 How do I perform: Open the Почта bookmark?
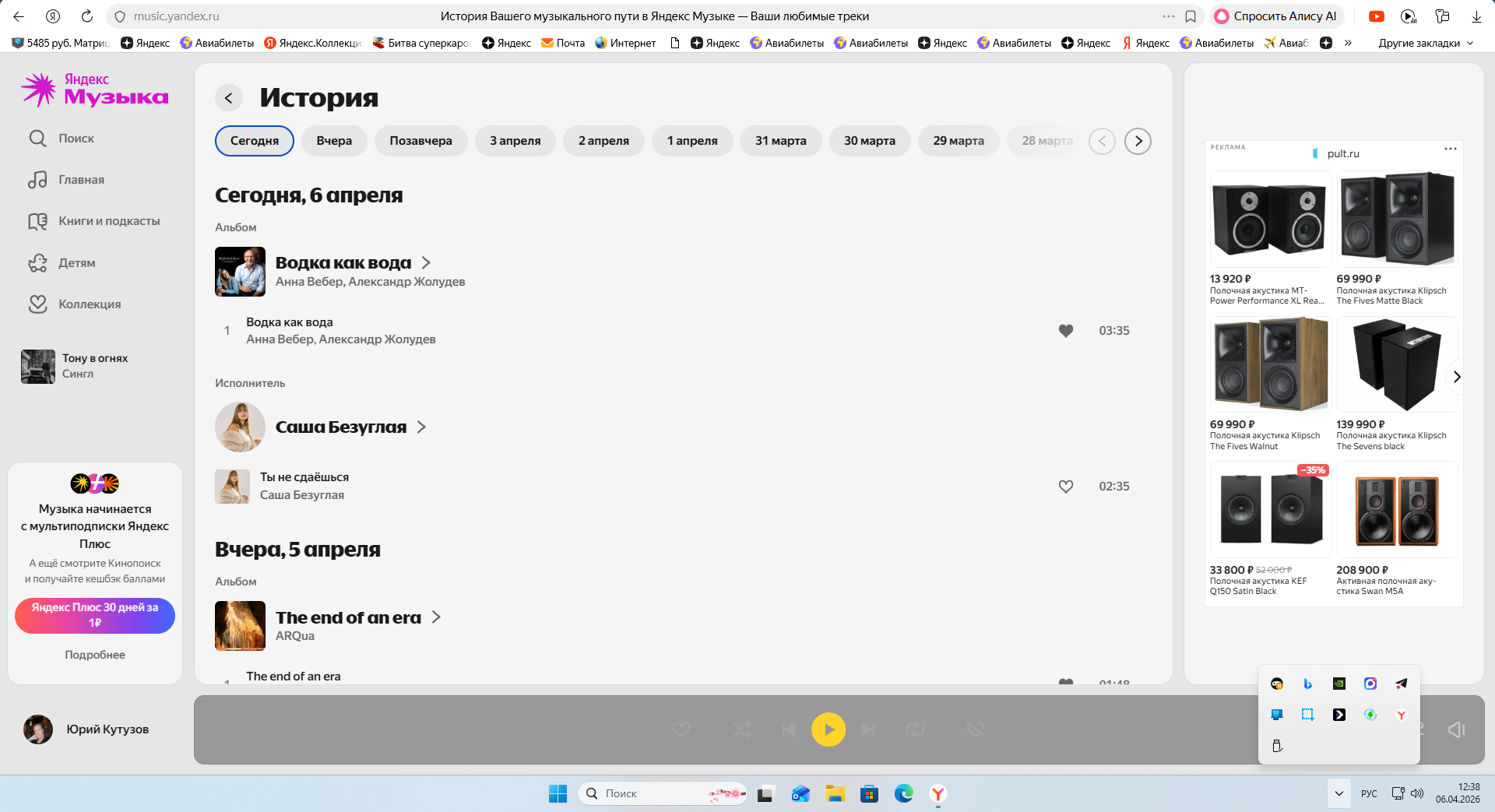[563, 44]
